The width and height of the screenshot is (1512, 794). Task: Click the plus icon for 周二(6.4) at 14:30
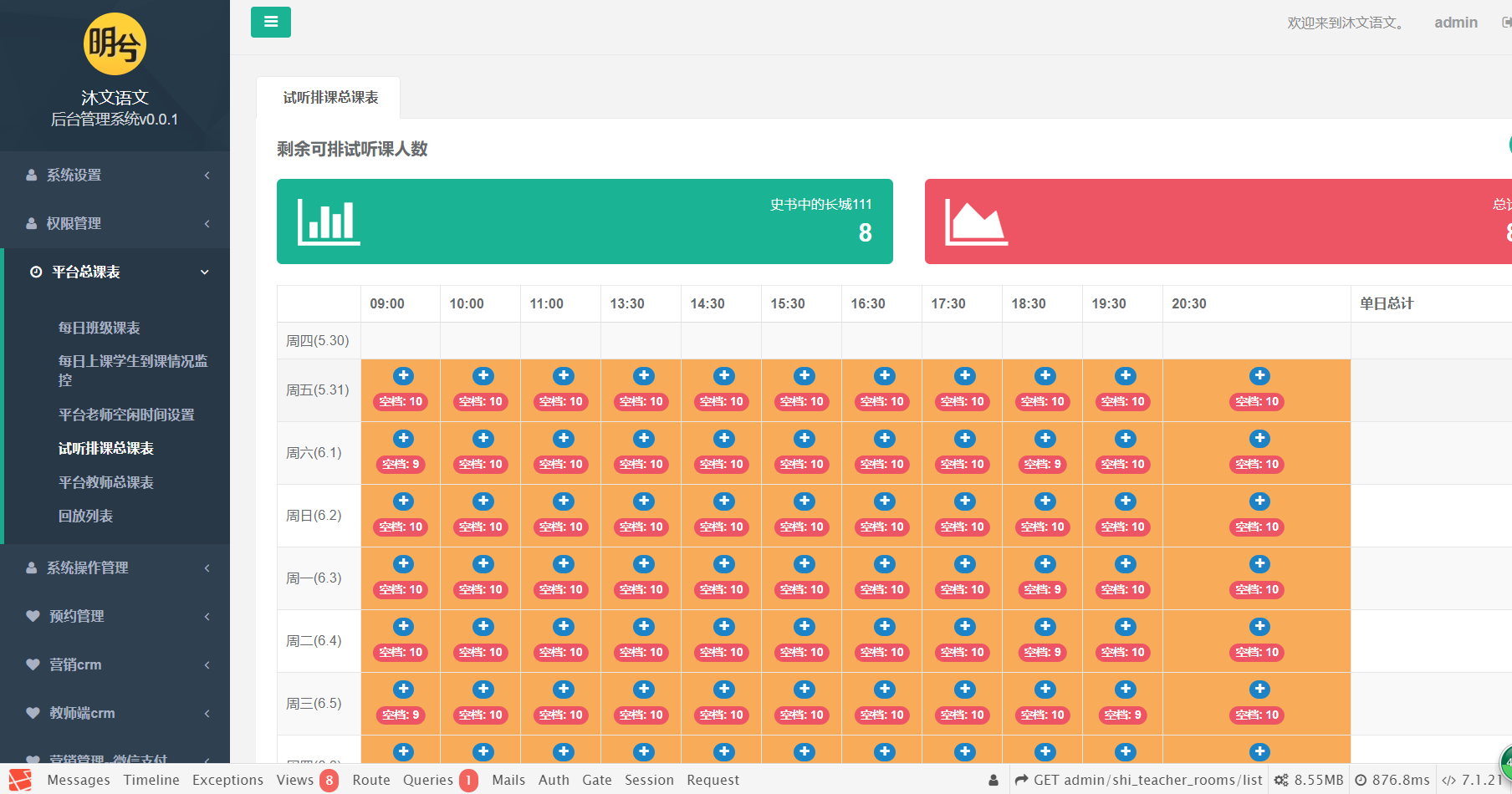point(723,627)
